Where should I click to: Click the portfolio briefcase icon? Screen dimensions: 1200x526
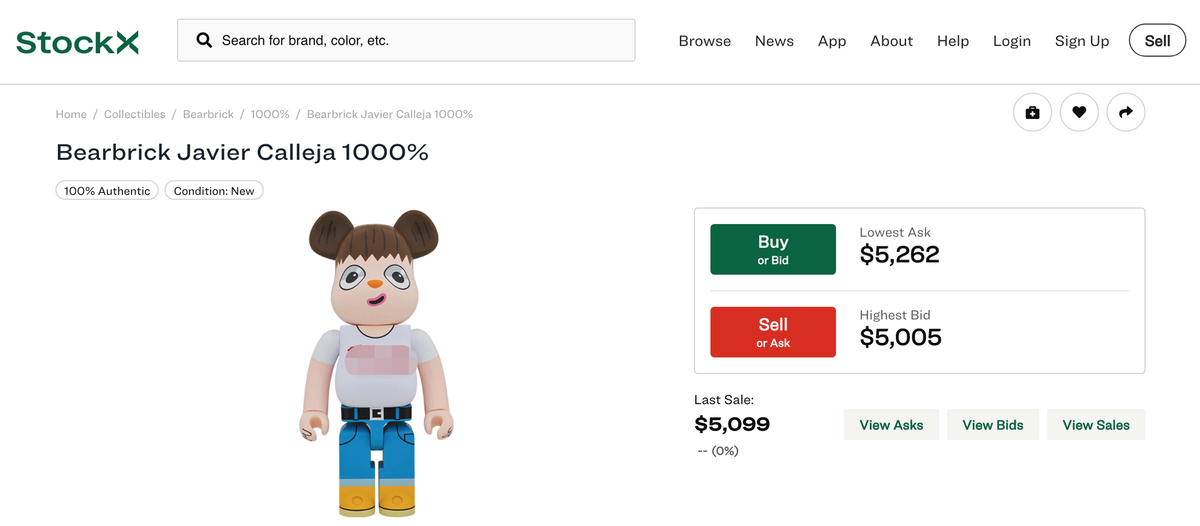coord(1032,113)
